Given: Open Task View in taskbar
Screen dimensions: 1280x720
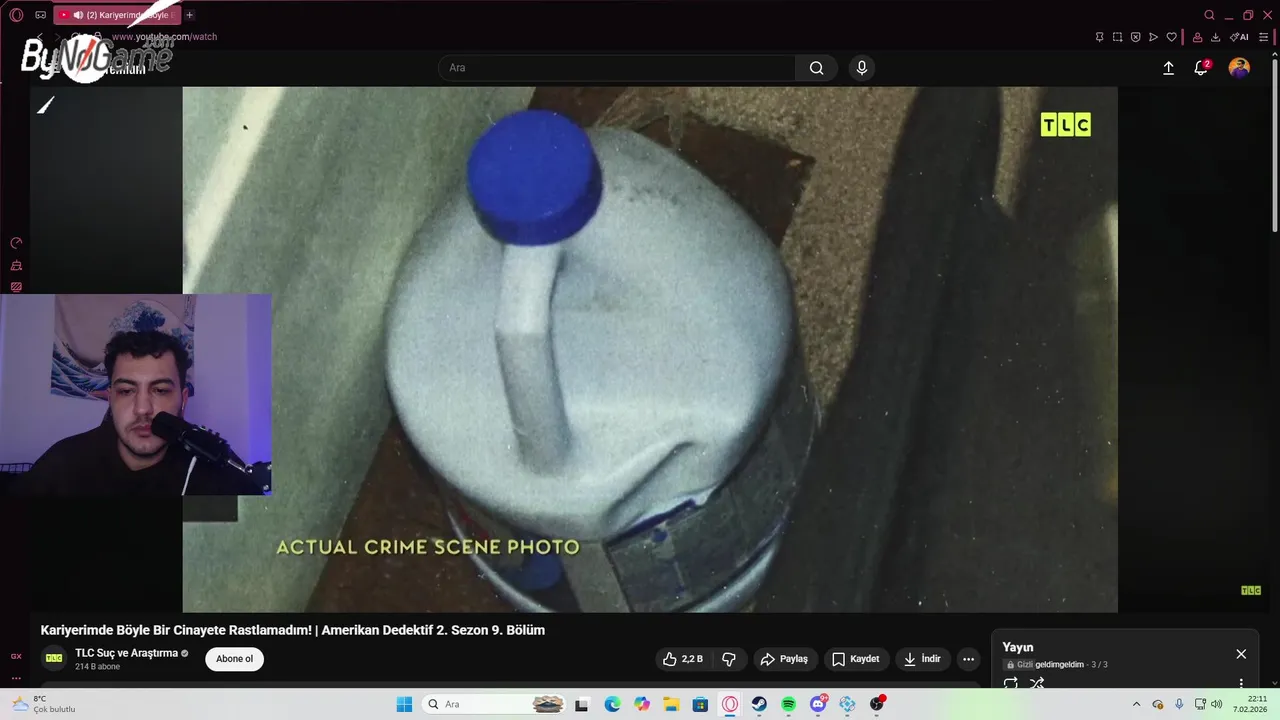Looking at the screenshot, I should 582,704.
